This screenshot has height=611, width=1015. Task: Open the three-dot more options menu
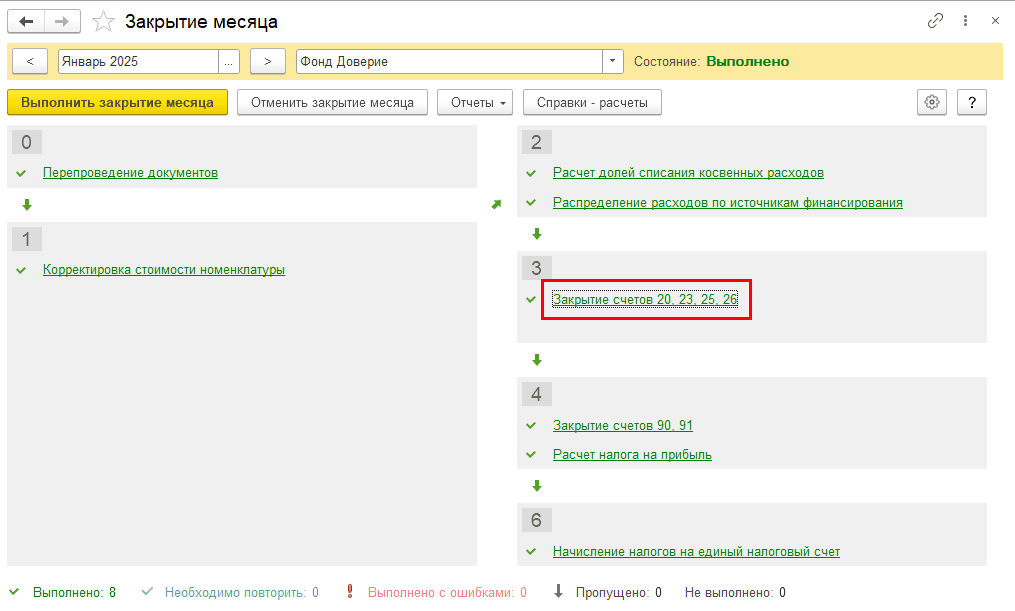tap(965, 21)
